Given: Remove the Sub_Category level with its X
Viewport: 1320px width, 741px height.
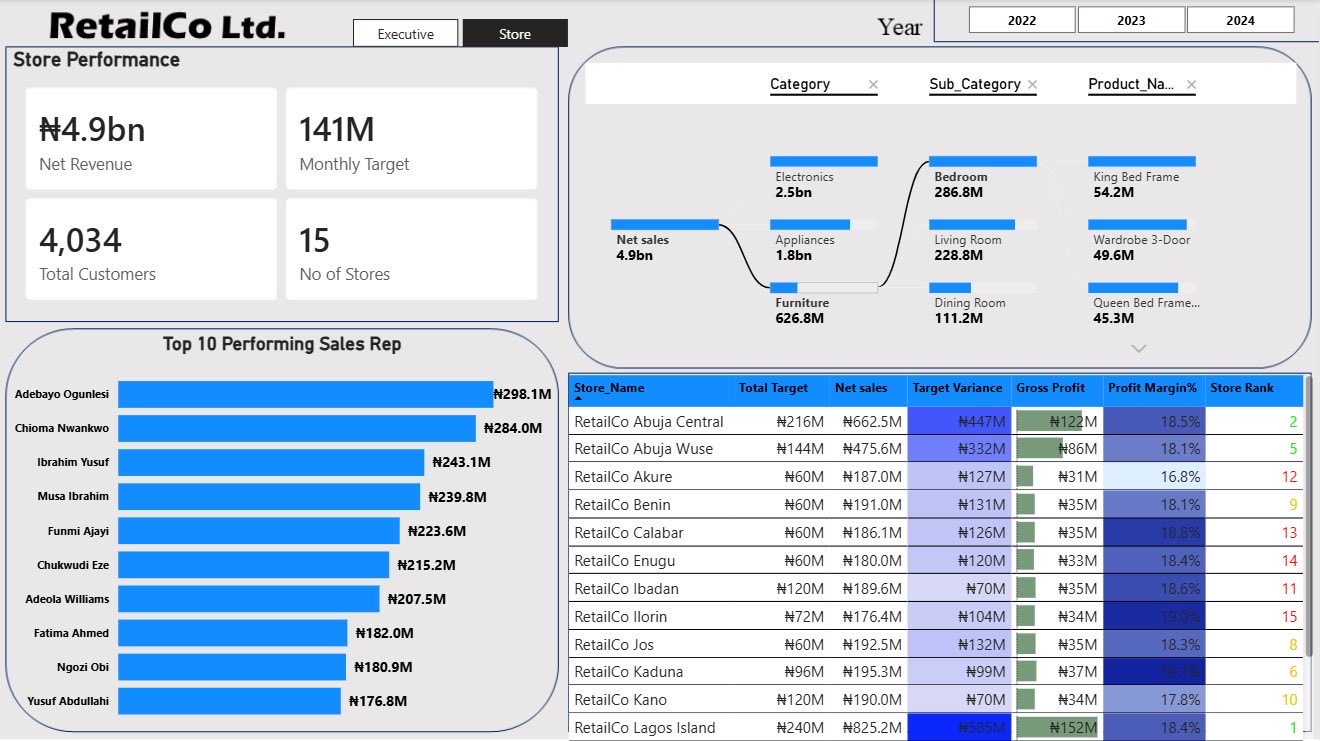Looking at the screenshot, I should [1032, 85].
